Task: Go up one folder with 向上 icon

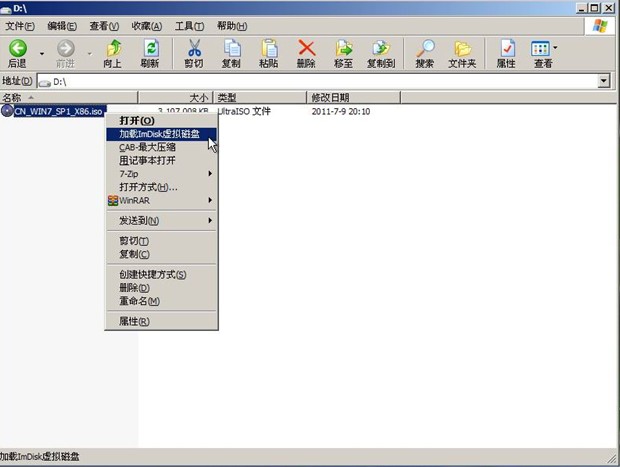Action: (113, 48)
